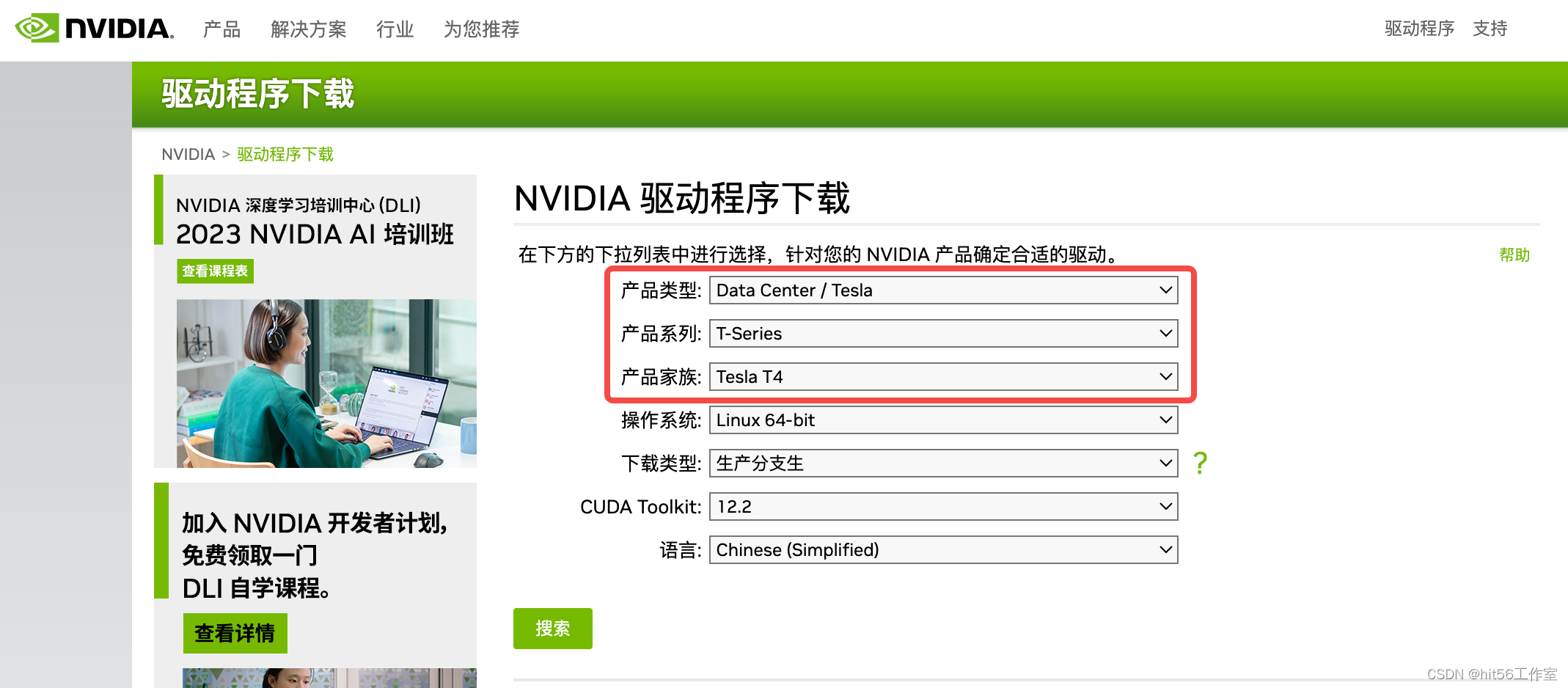The width and height of the screenshot is (1568, 688).
Task: Click the green question mark help icon
Action: 1200,463
